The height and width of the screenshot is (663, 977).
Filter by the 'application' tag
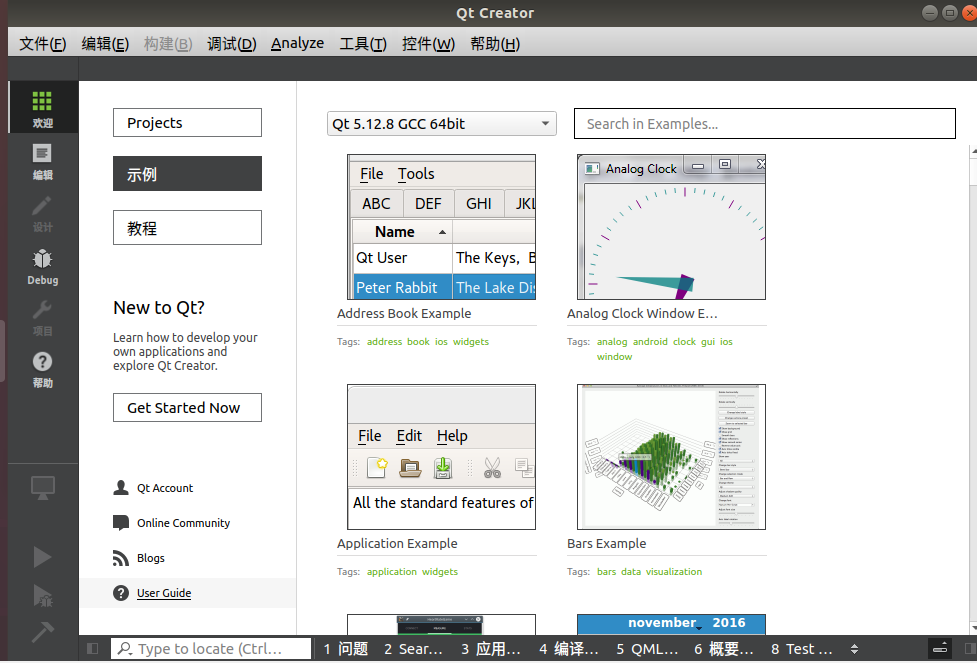[391, 571]
